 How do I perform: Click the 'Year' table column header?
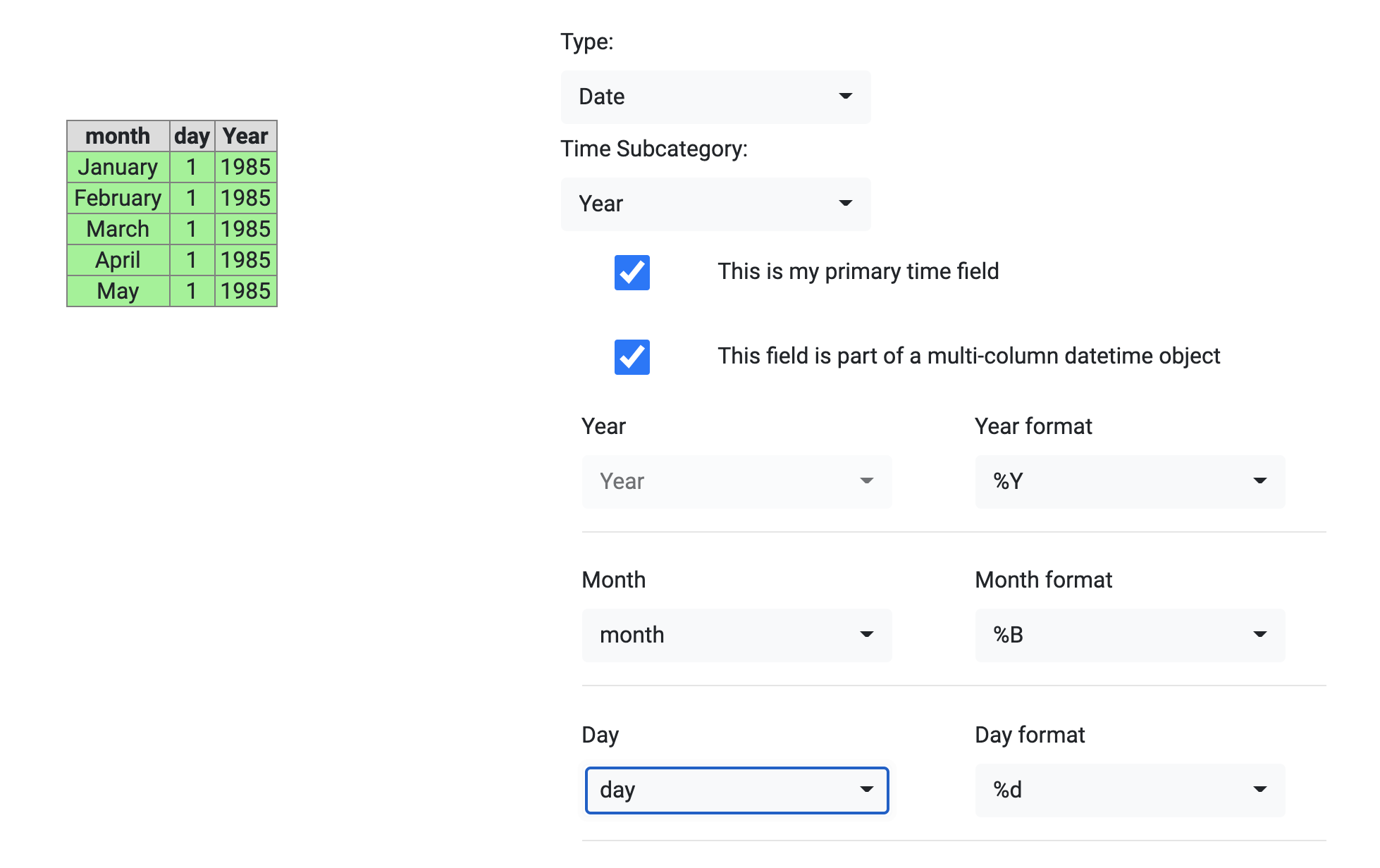pyautogui.click(x=245, y=136)
